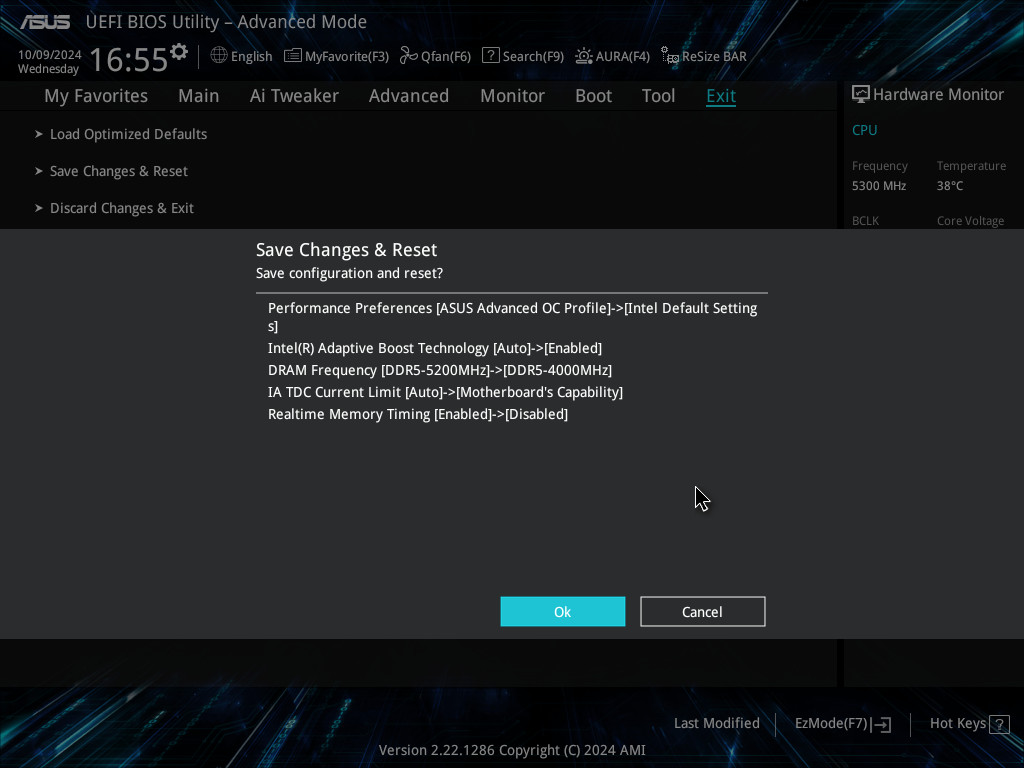Viewport: 1024px width, 768px height.
Task: Confirm with the Ok button
Action: tap(563, 612)
